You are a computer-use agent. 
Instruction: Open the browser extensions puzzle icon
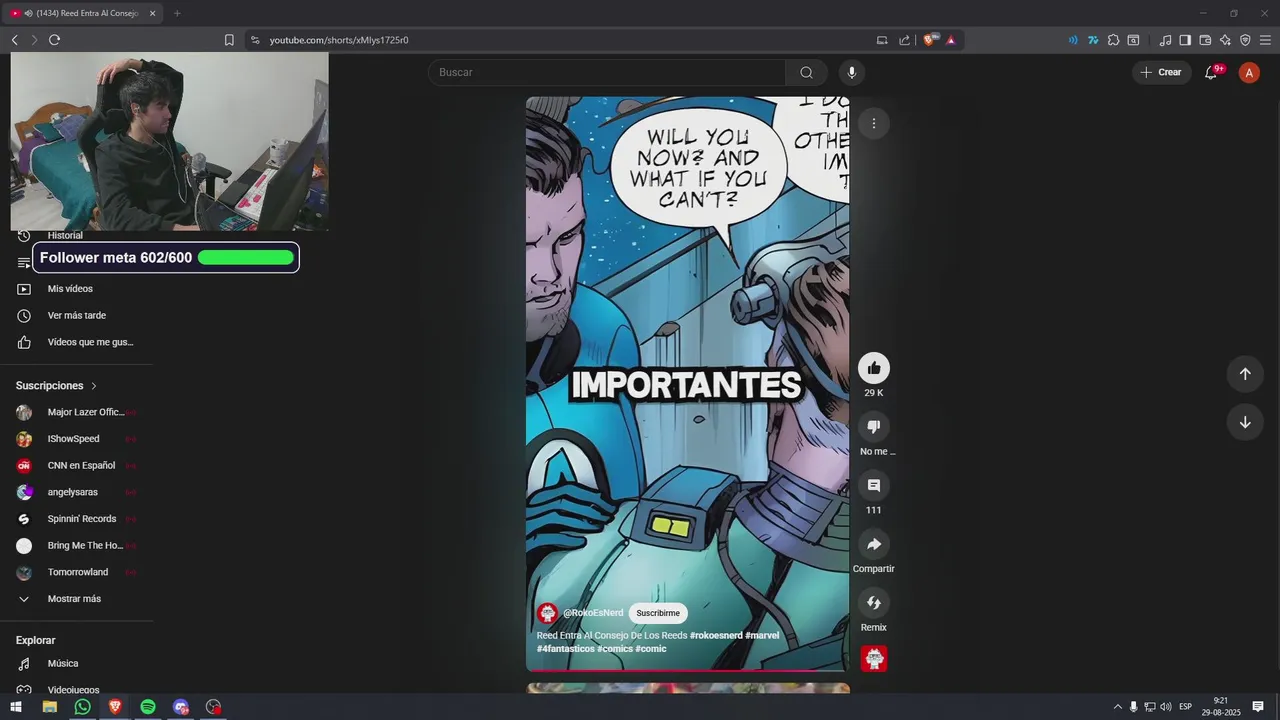[x=1113, y=40]
